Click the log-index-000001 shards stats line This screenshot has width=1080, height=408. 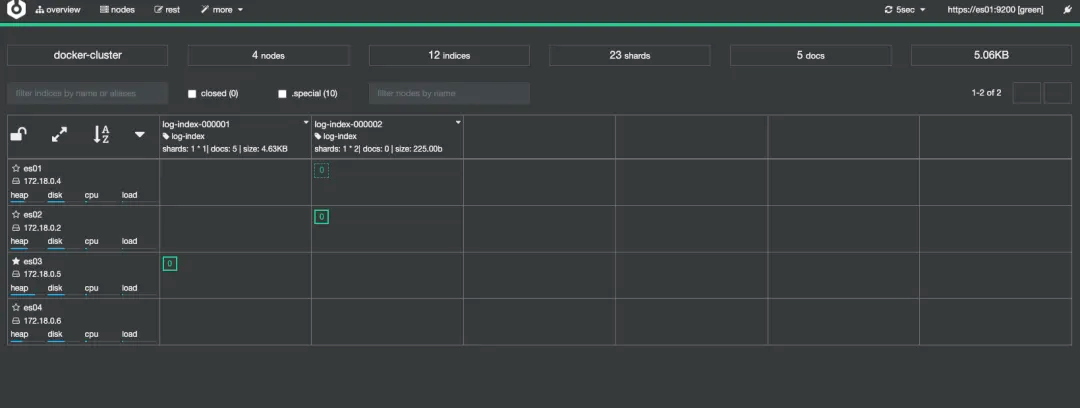pos(225,149)
